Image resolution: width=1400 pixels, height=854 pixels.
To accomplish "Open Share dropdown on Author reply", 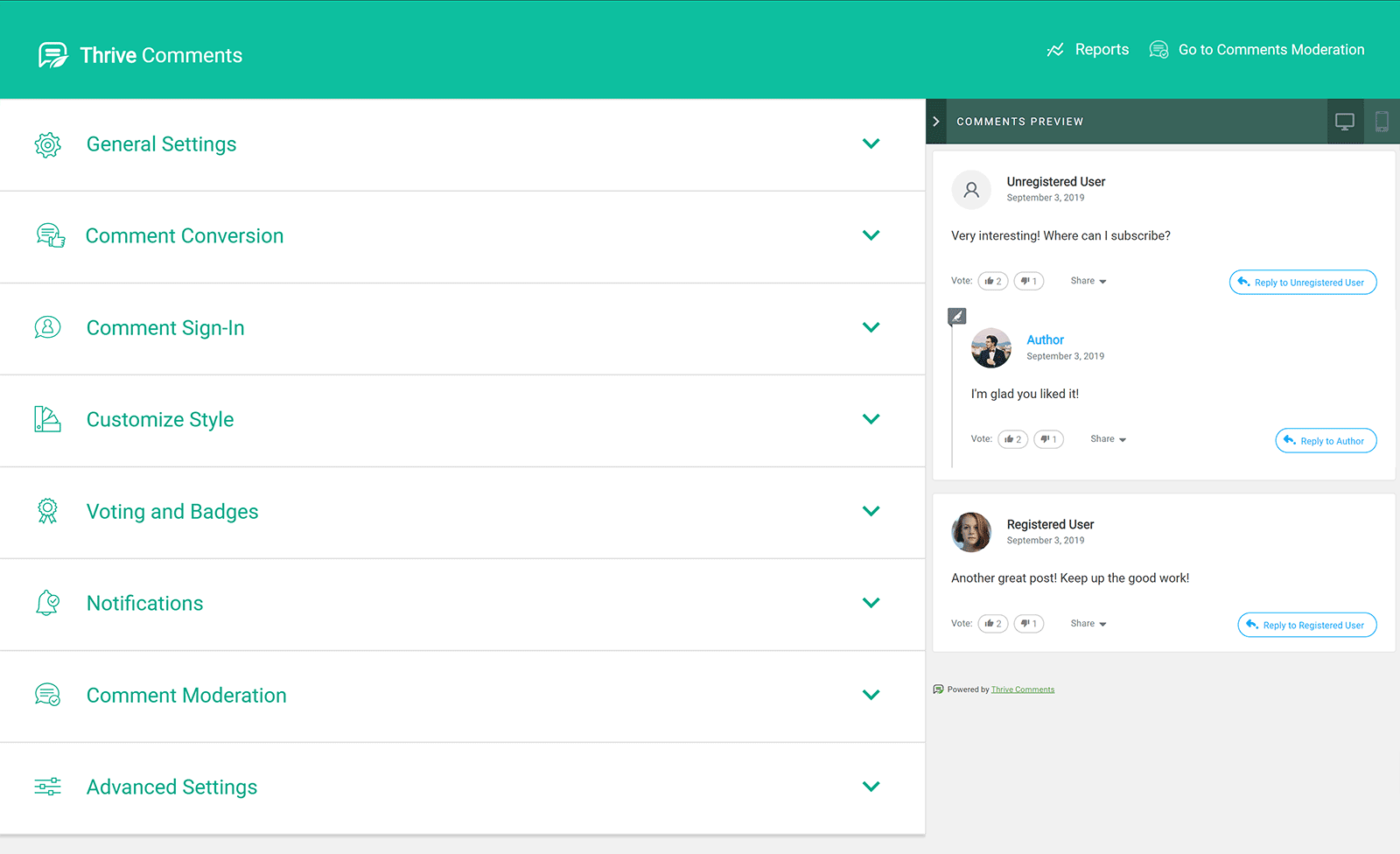I will (1109, 439).
